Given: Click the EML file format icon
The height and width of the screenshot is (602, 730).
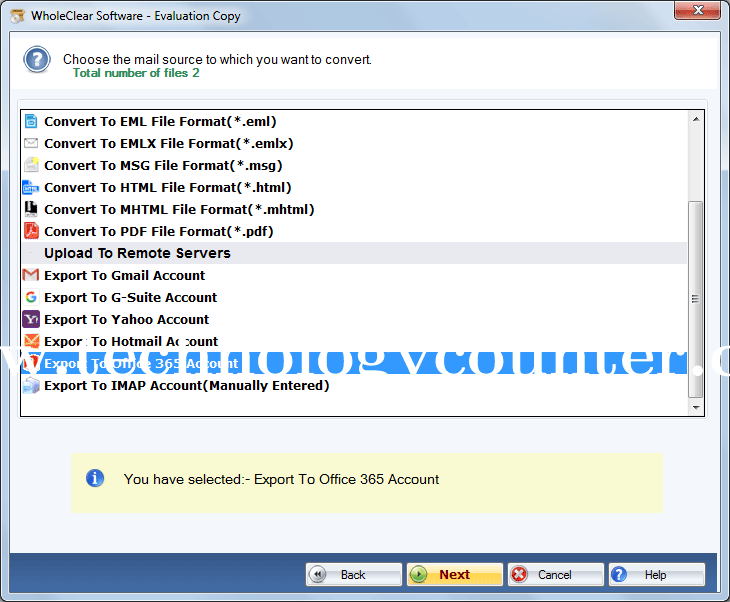Looking at the screenshot, I should 31,121.
